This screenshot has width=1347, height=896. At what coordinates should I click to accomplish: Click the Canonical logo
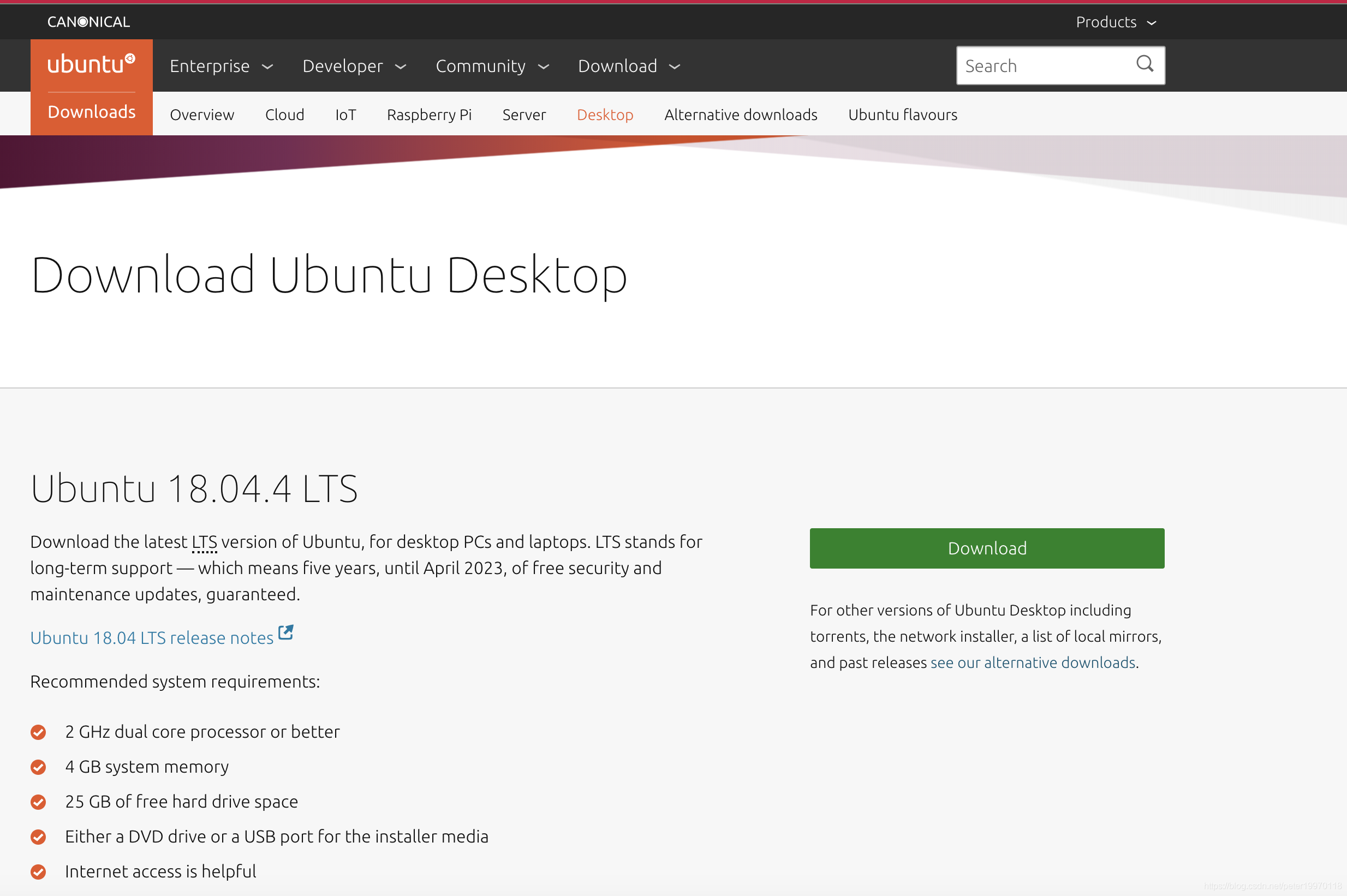click(88, 22)
